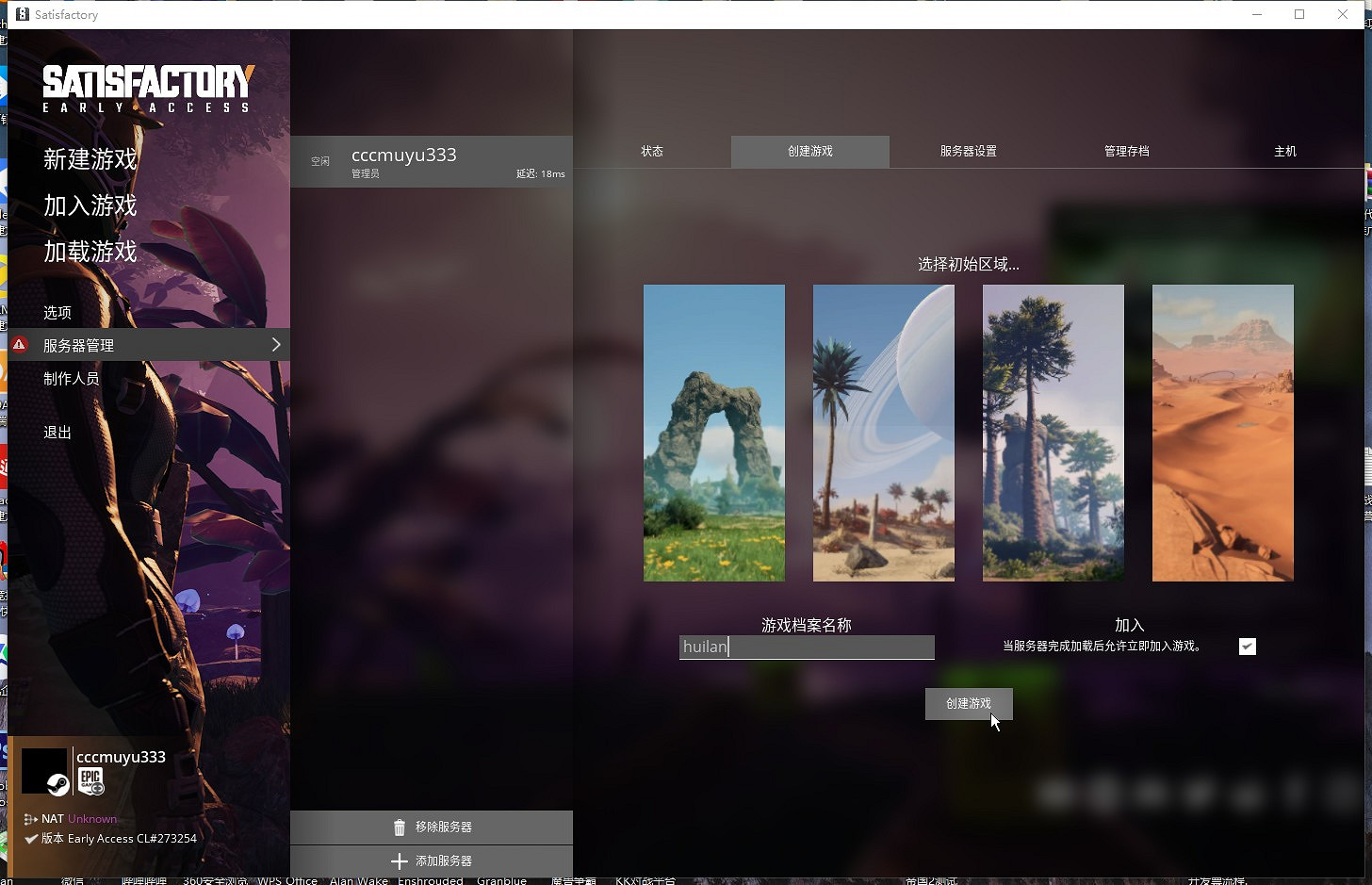The height and width of the screenshot is (885, 1372).
Task: Click the Satisfactory logo at top left
Action: pyautogui.click(x=148, y=89)
